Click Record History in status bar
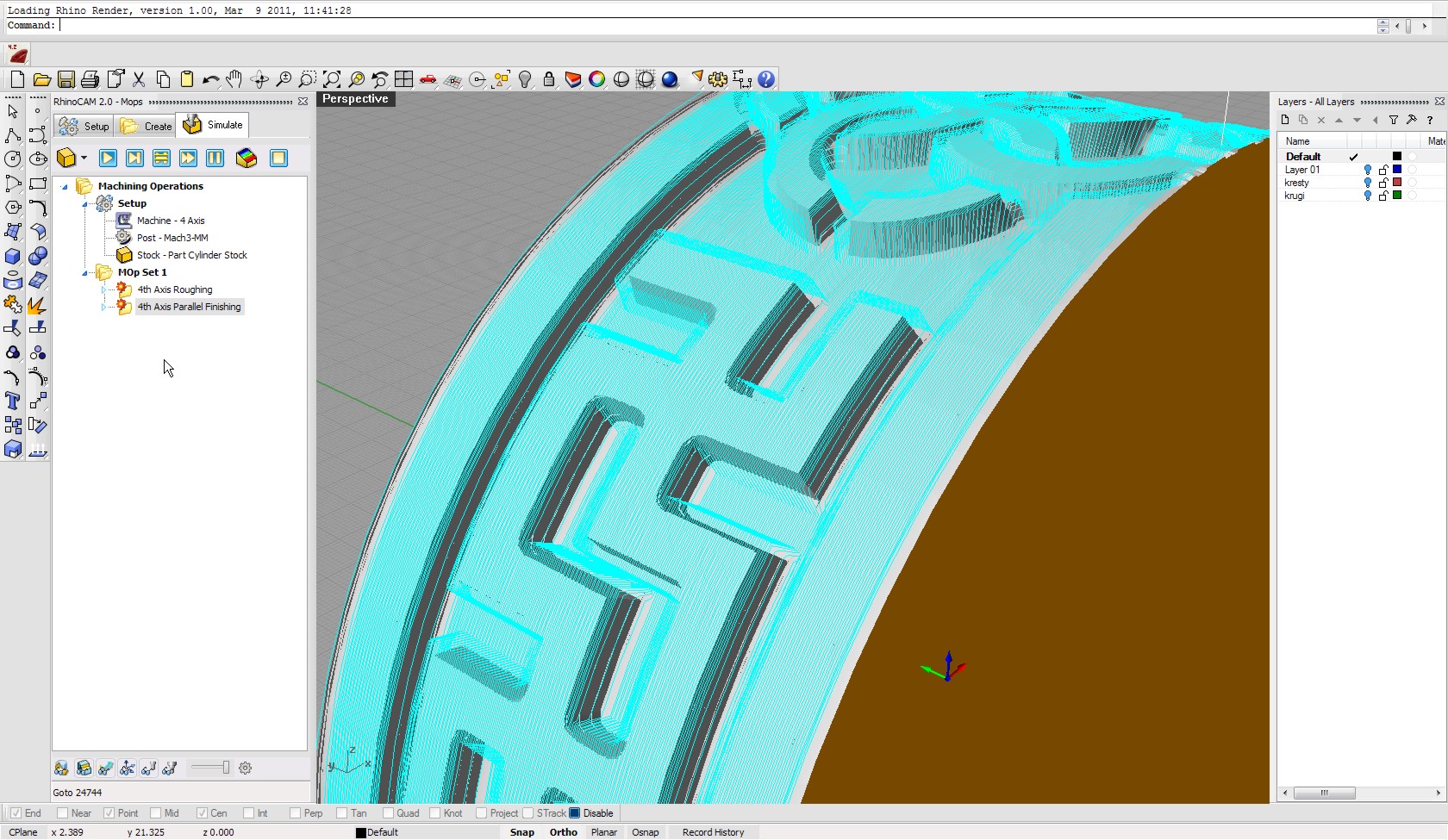Viewport: 1448px width, 840px height. 713,832
